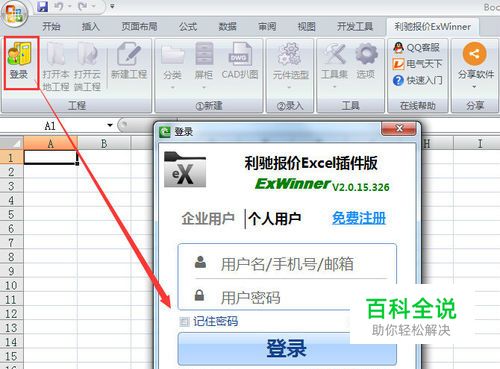Click the Undo arrow icon
Image resolution: width=500 pixels, height=369 pixels.
pos(59,6)
